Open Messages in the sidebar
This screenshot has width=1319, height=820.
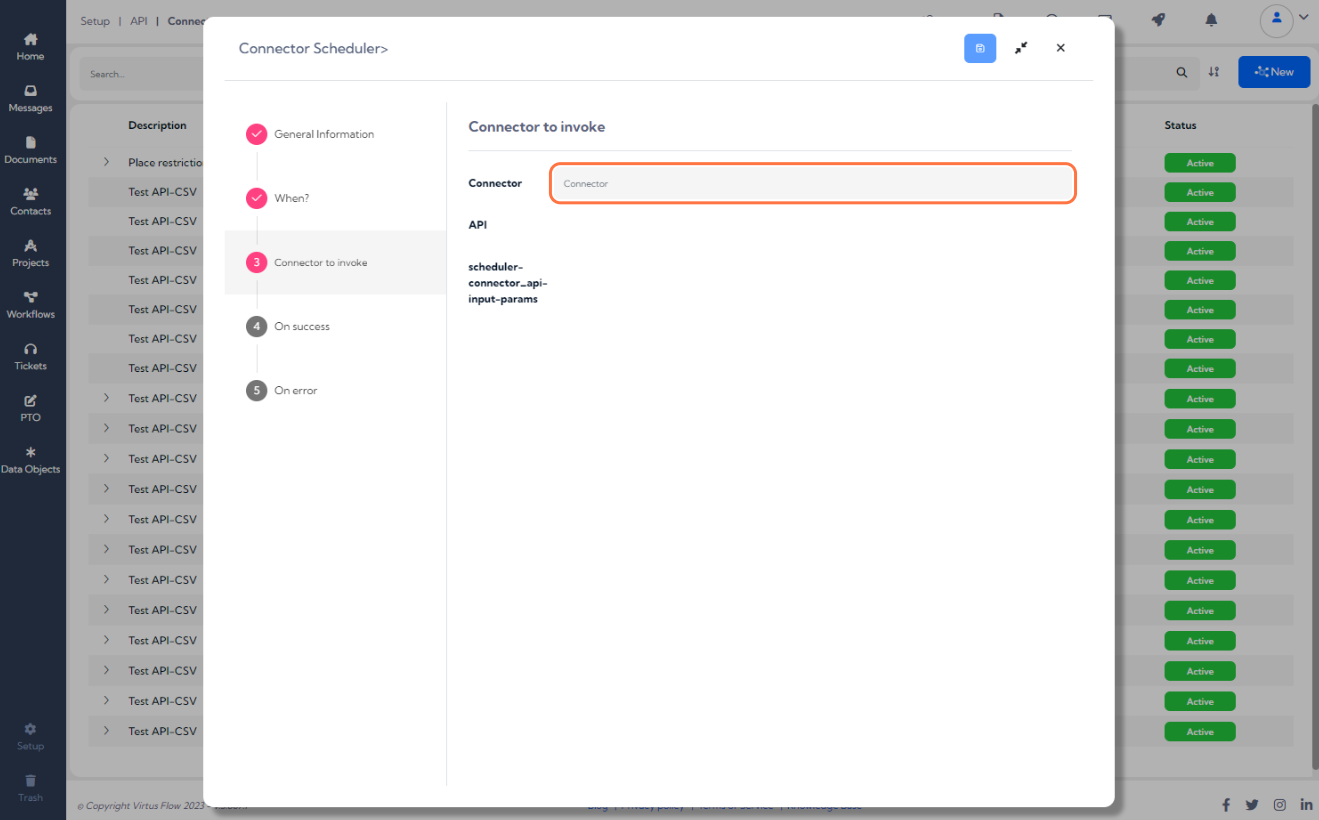click(x=30, y=98)
